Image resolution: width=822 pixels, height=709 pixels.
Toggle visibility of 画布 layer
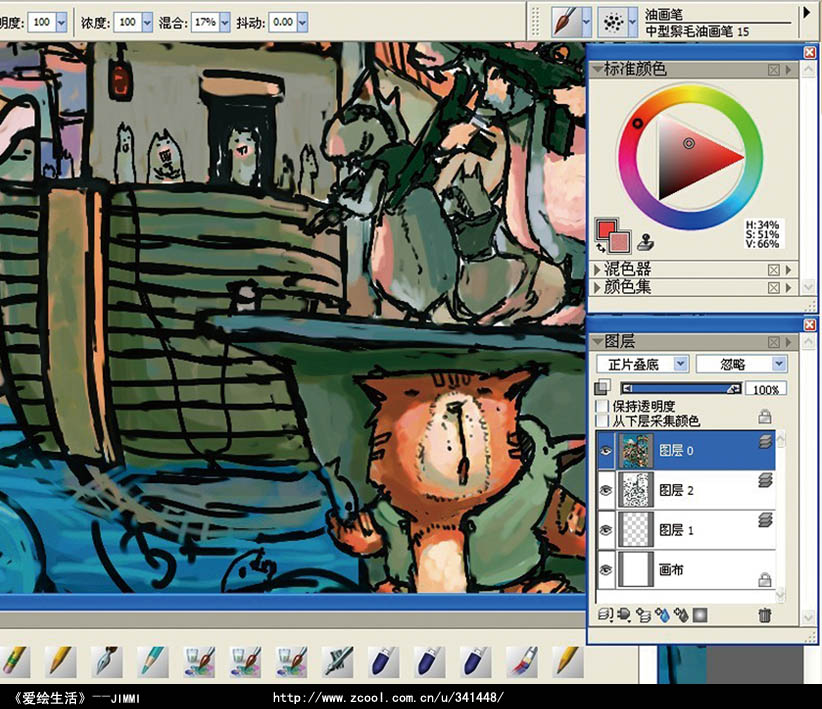606,570
